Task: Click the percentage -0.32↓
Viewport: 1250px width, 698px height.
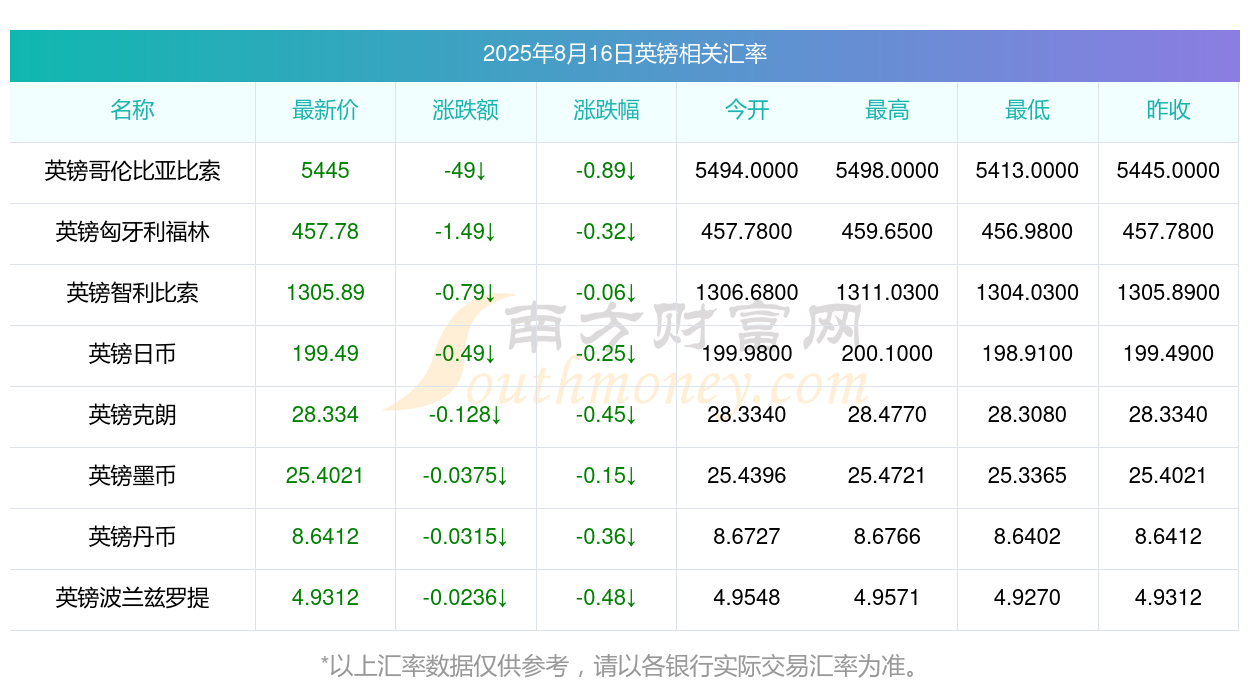Action: (606, 232)
